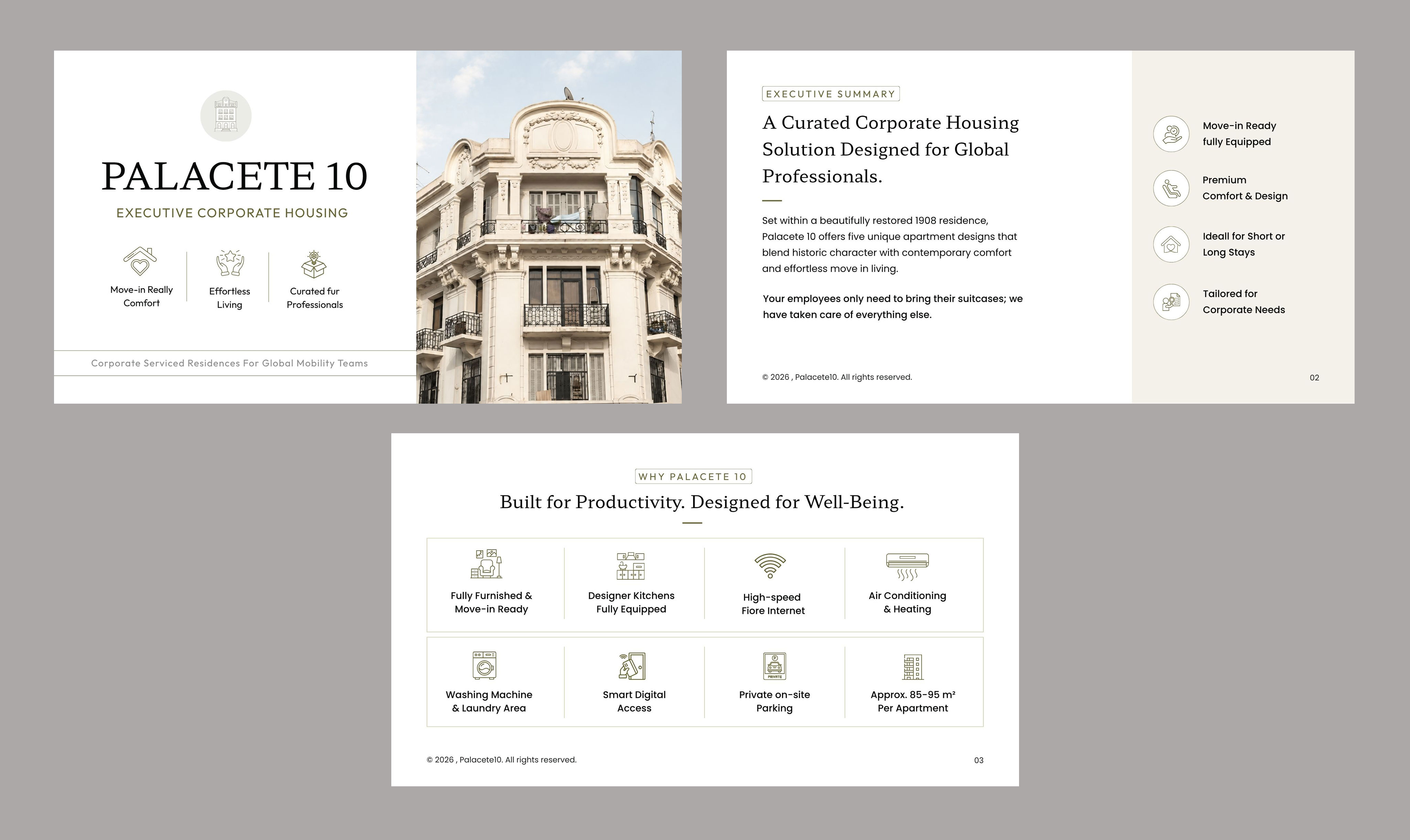Screen dimensions: 1410x840
Task: Select the EXECUTIVE CORPORATE HOUSING subtitle
Action: pos(232,213)
